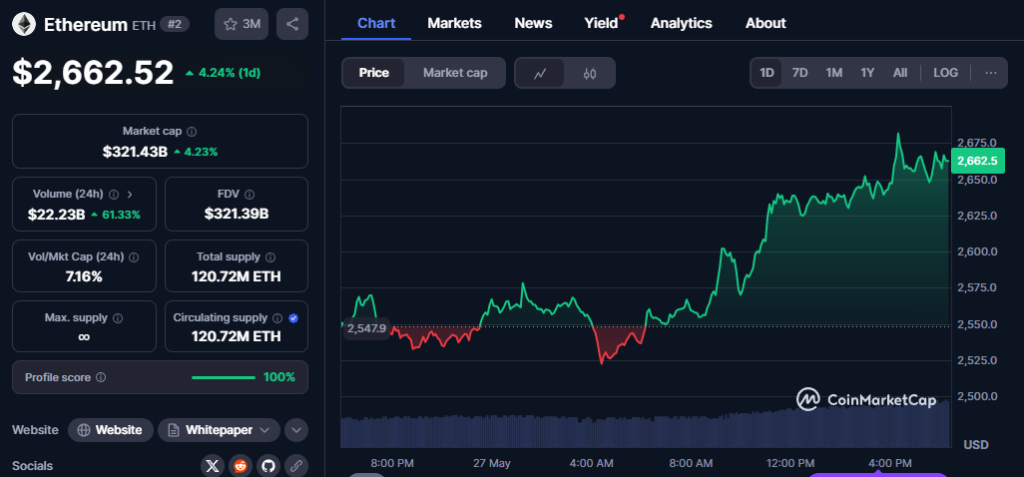This screenshot has width=1024, height=477.
Task: Open Volume (24h) details chevron arrow
Action: click(x=129, y=194)
